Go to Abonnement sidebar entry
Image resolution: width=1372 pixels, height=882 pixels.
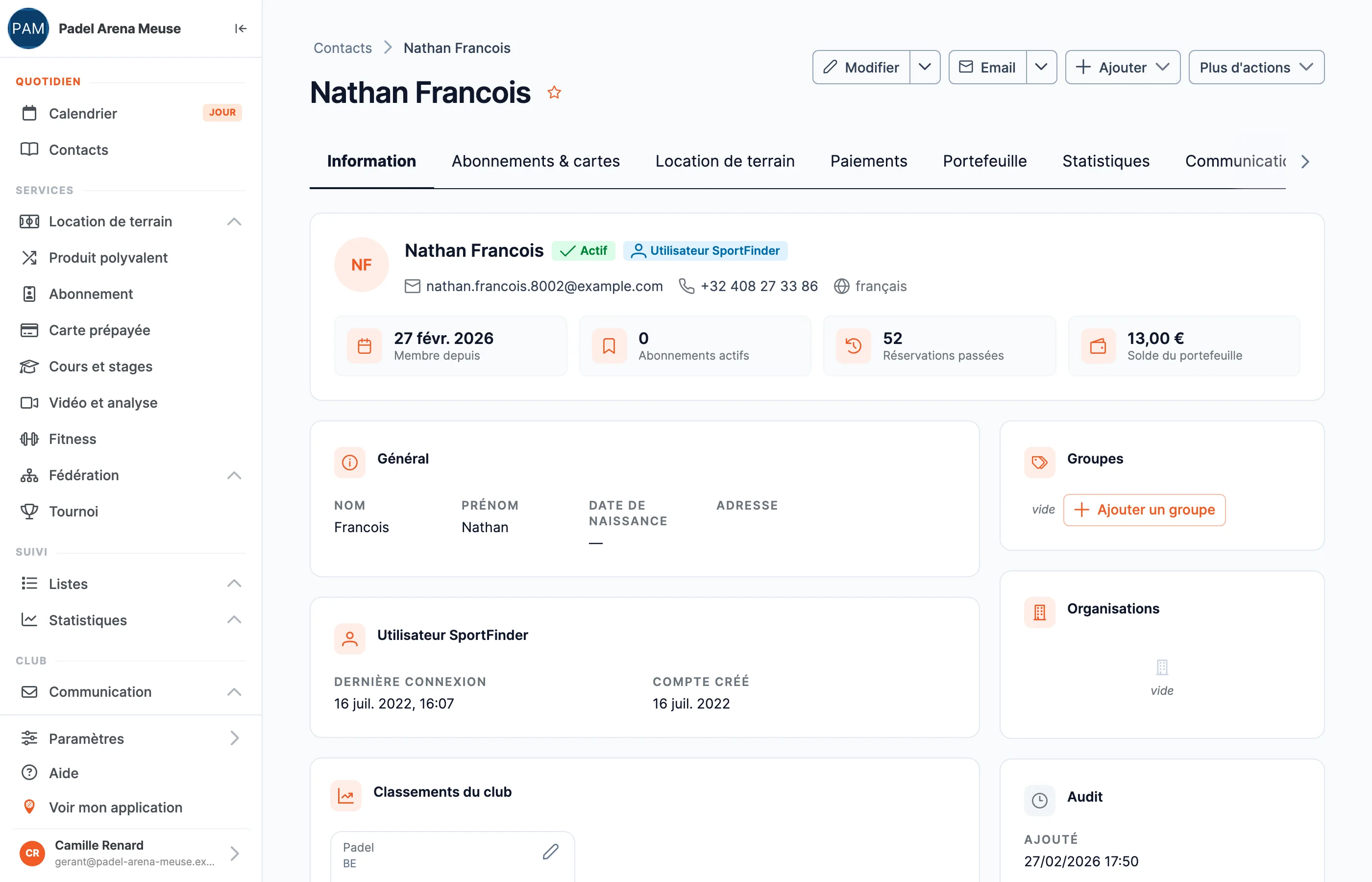(131, 294)
